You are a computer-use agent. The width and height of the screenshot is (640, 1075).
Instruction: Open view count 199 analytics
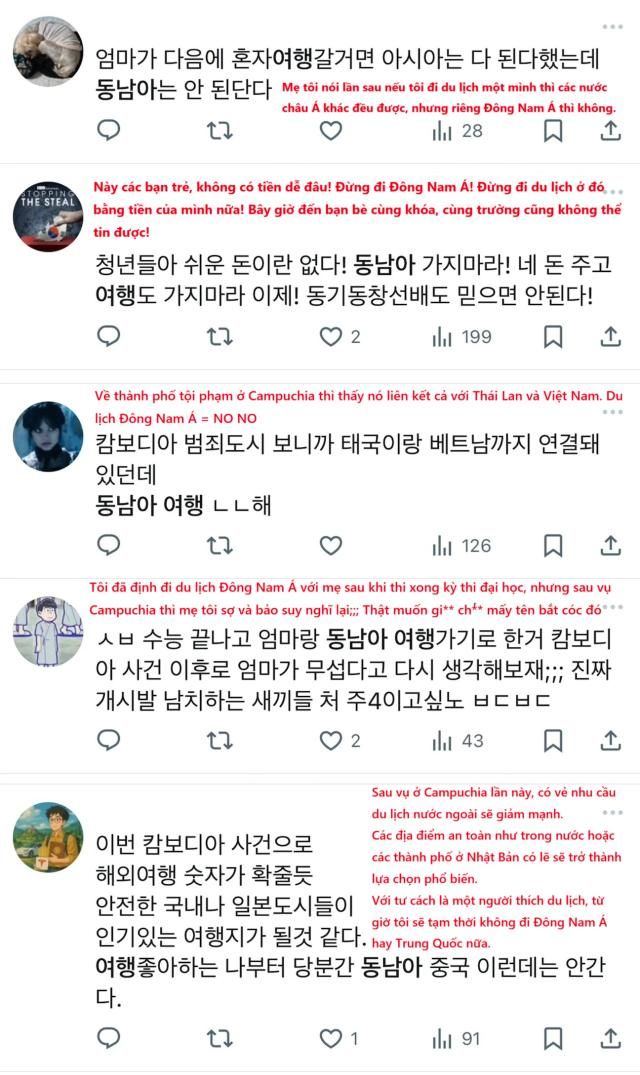tap(461, 337)
